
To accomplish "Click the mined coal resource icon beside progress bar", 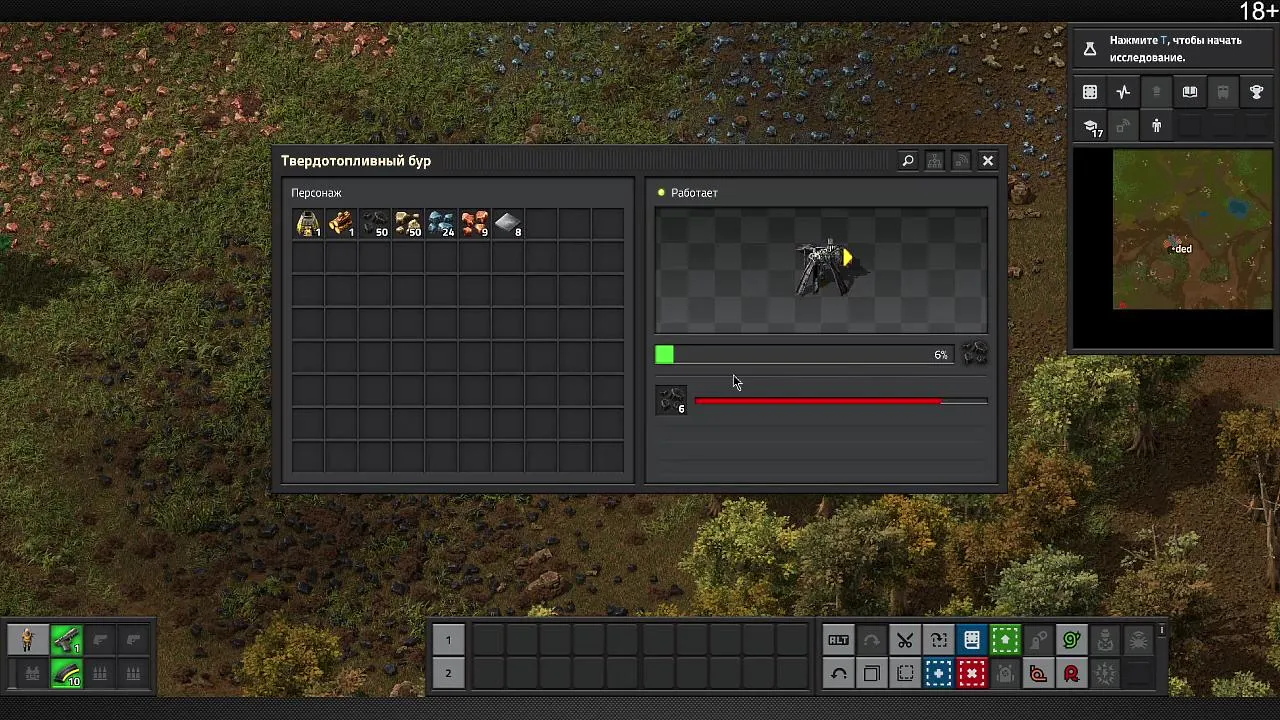I will pyautogui.click(x=974, y=354).
